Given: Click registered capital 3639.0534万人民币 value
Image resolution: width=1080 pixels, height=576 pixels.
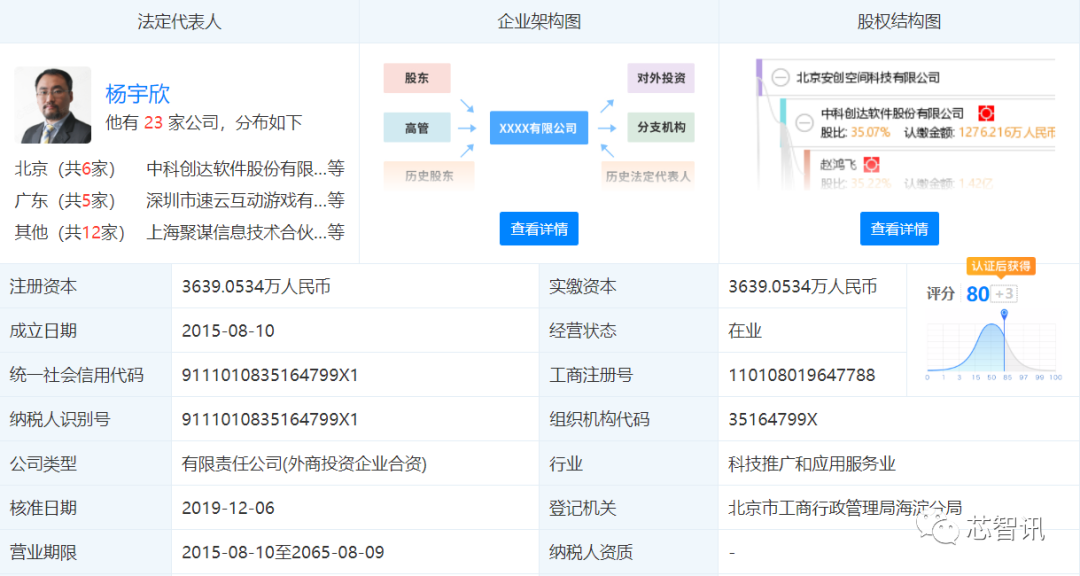Looking at the screenshot, I should [256, 287].
